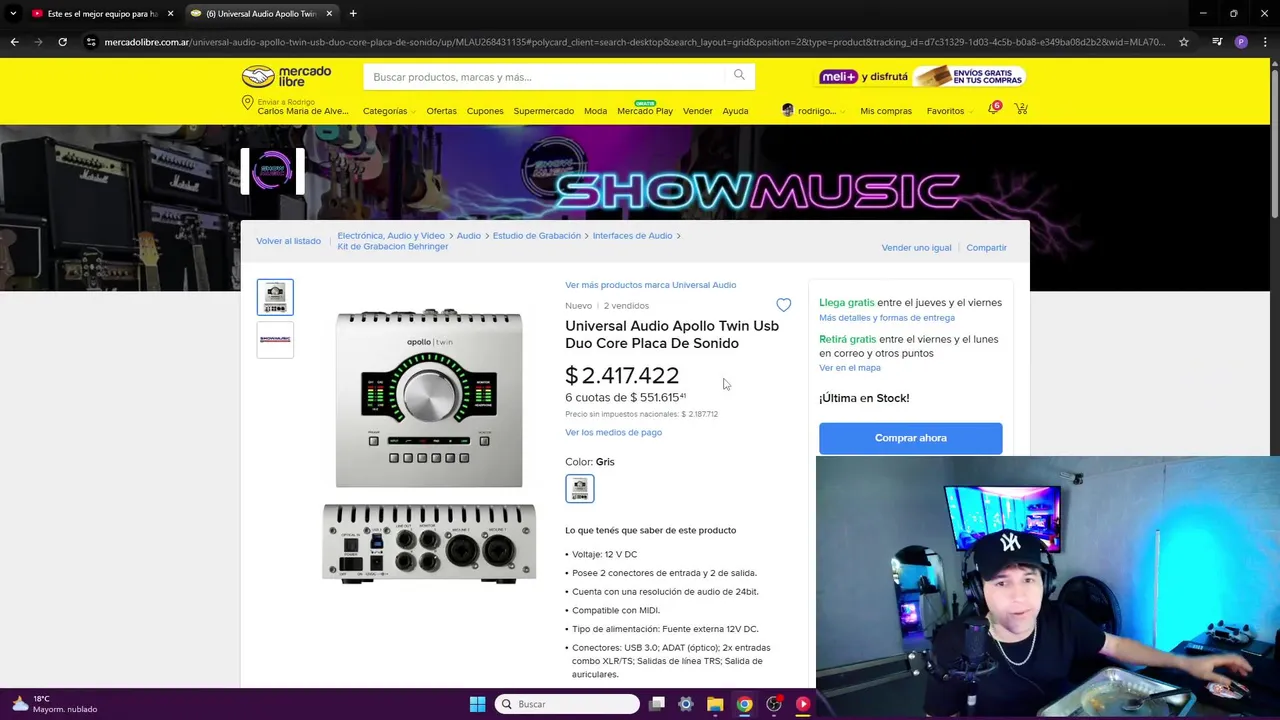Image resolution: width=1280 pixels, height=720 pixels.
Task: Expand the Categorías dropdown
Action: click(x=389, y=111)
